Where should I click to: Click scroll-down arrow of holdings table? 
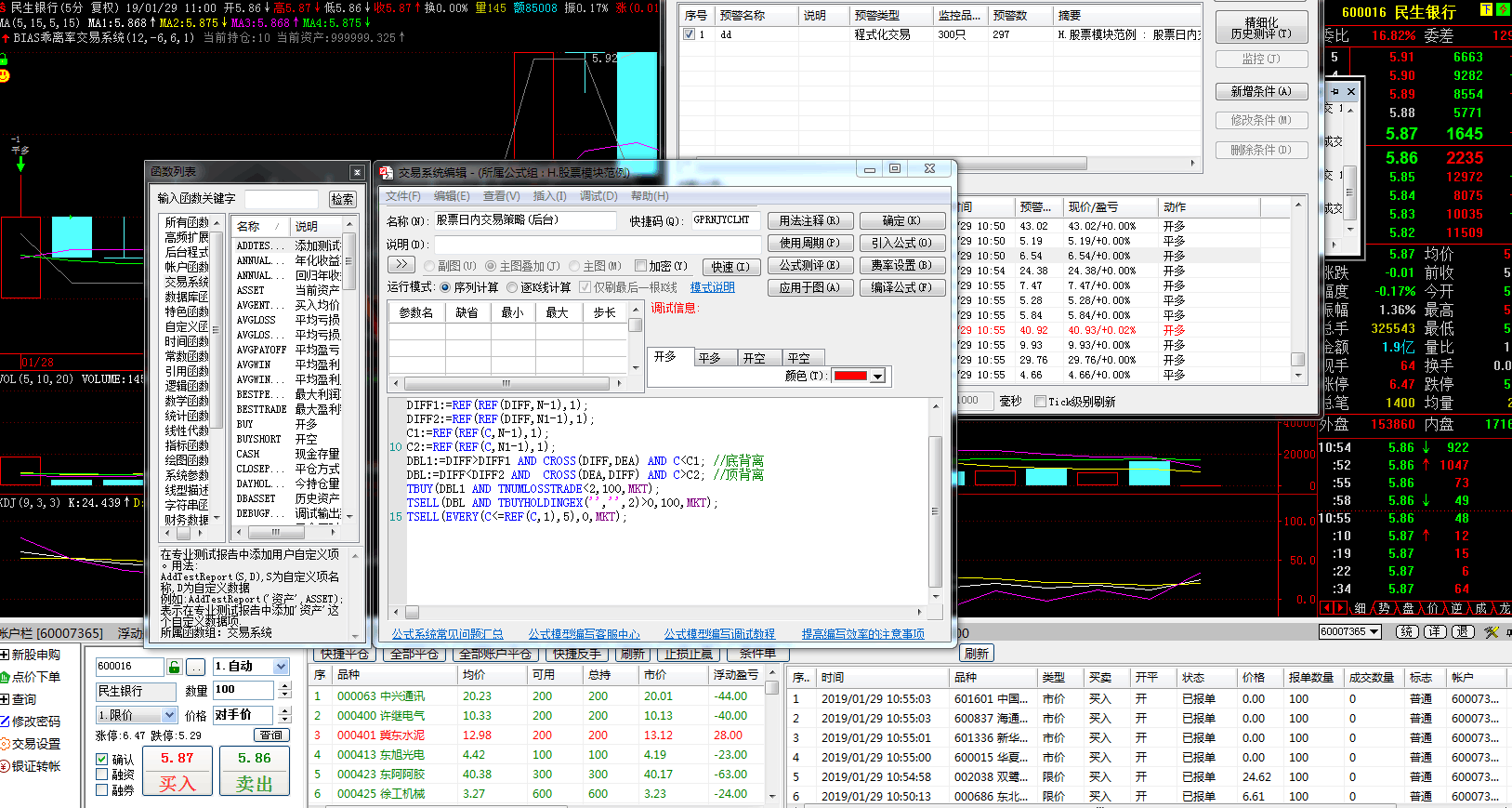[x=771, y=797]
